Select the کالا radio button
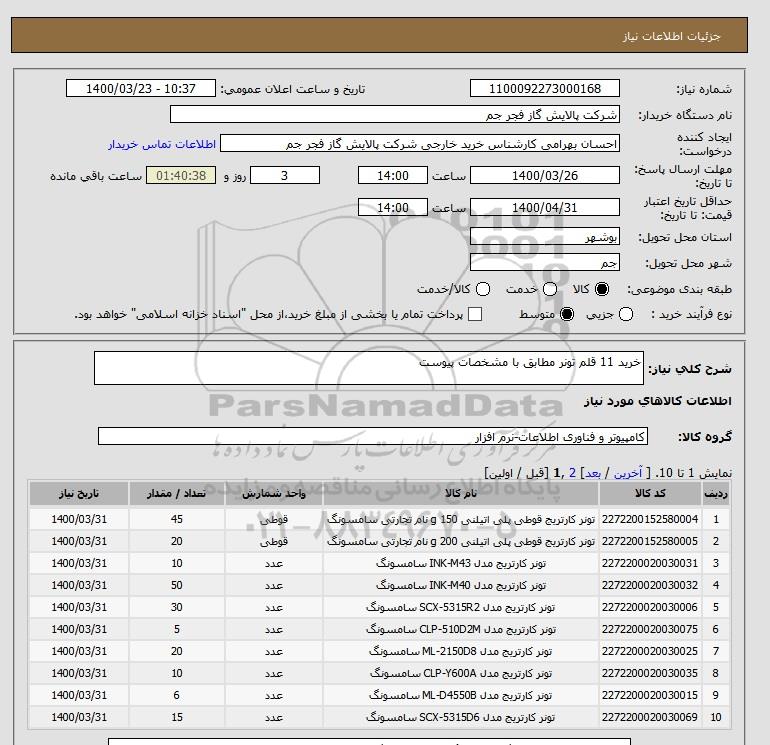This screenshot has width=770, height=745. click(602, 289)
